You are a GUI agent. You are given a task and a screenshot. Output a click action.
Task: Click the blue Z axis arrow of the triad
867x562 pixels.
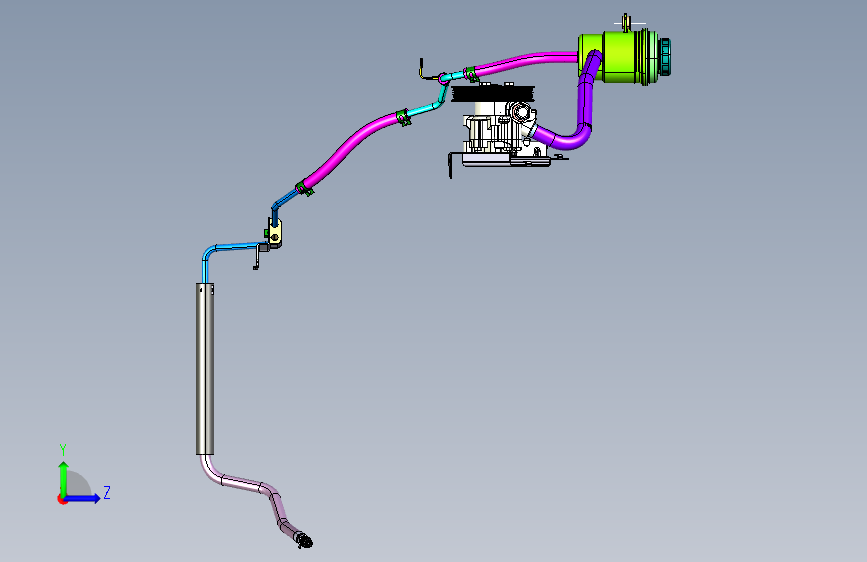coord(83,498)
